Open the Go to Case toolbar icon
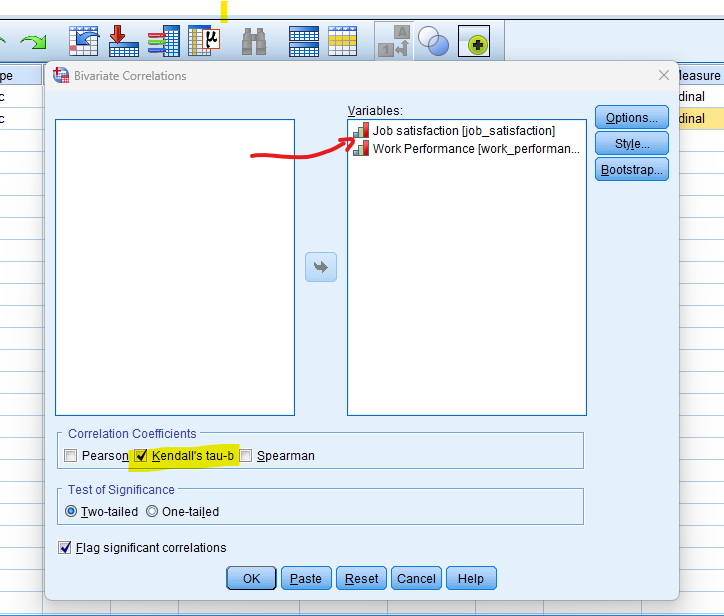The image size is (724, 616). (84, 41)
